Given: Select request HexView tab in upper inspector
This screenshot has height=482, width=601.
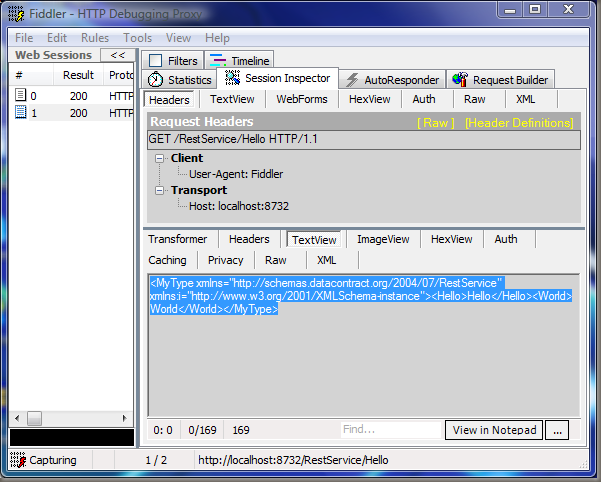Looking at the screenshot, I should 369,99.
